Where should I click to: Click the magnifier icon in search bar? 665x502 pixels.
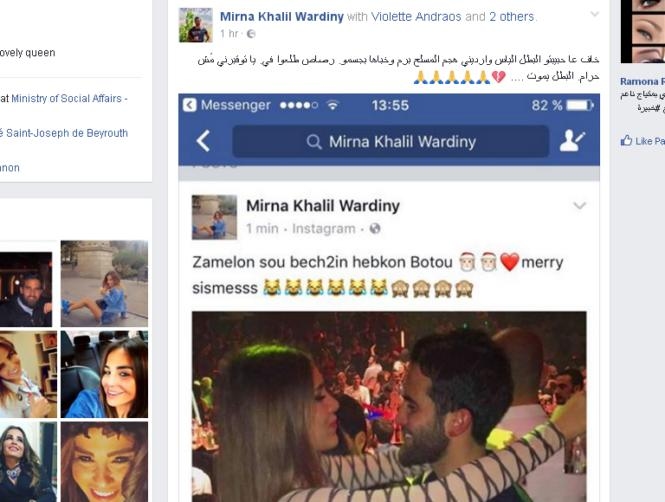tap(314, 142)
